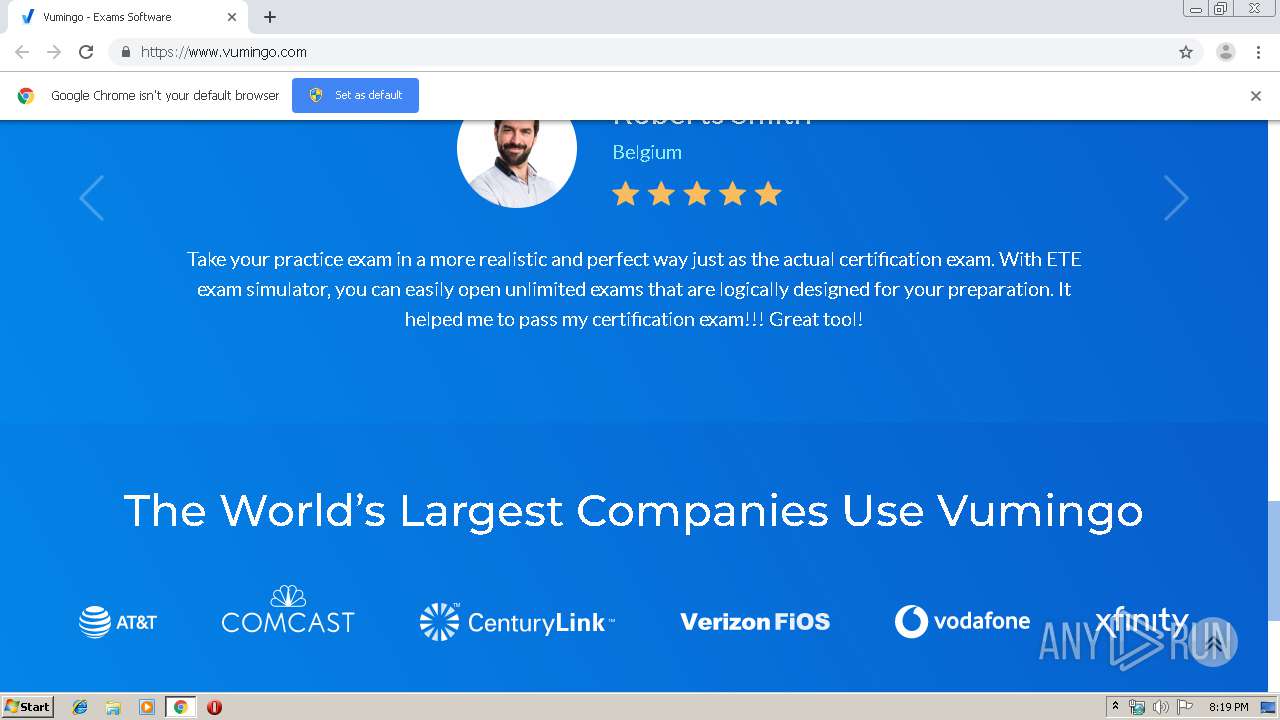The height and width of the screenshot is (720, 1280).
Task: Click the back-to-top double chevron button
Action: pos(1213,642)
